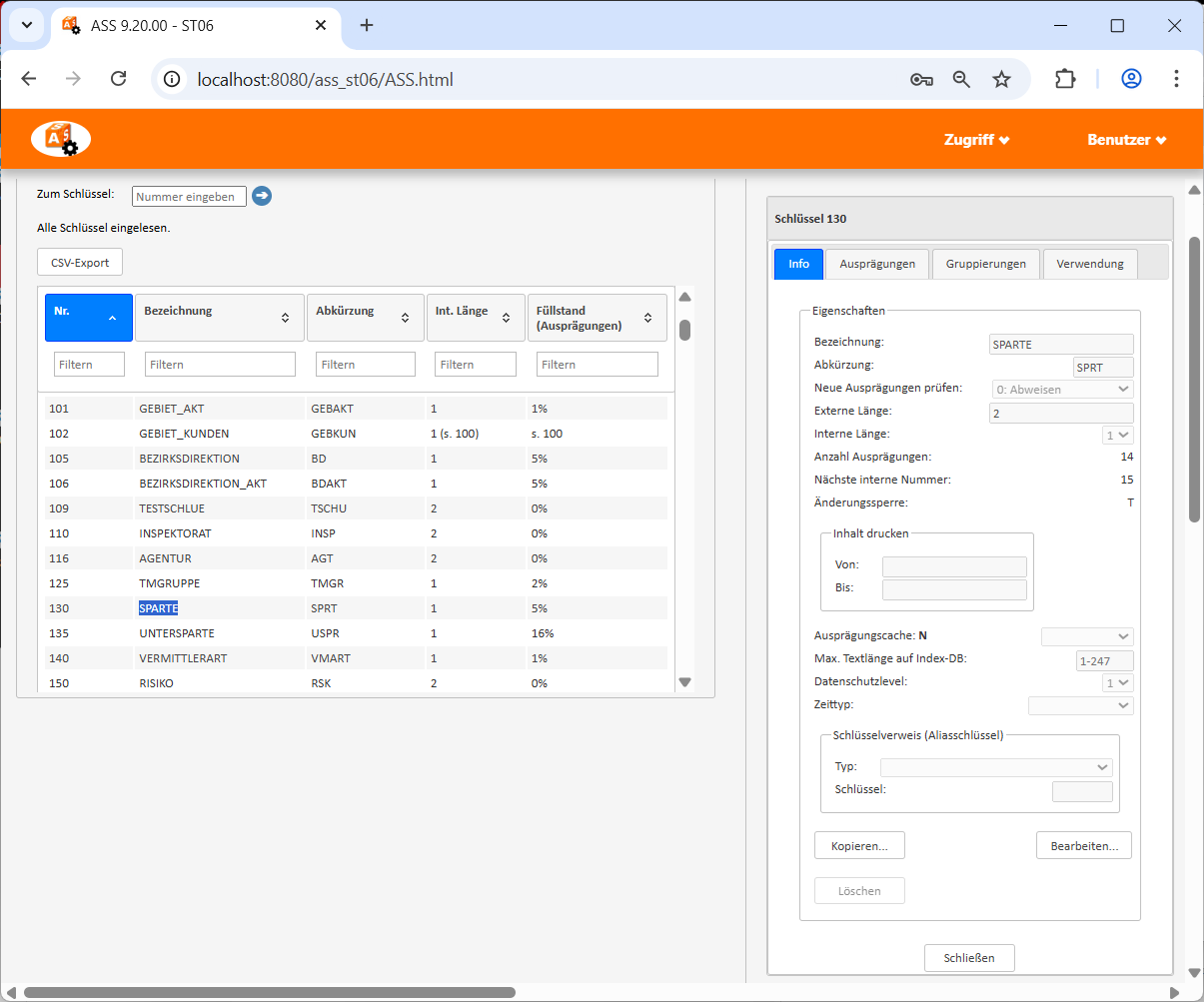Click the Kopieren... button
1204x1002 pixels.
click(859, 845)
